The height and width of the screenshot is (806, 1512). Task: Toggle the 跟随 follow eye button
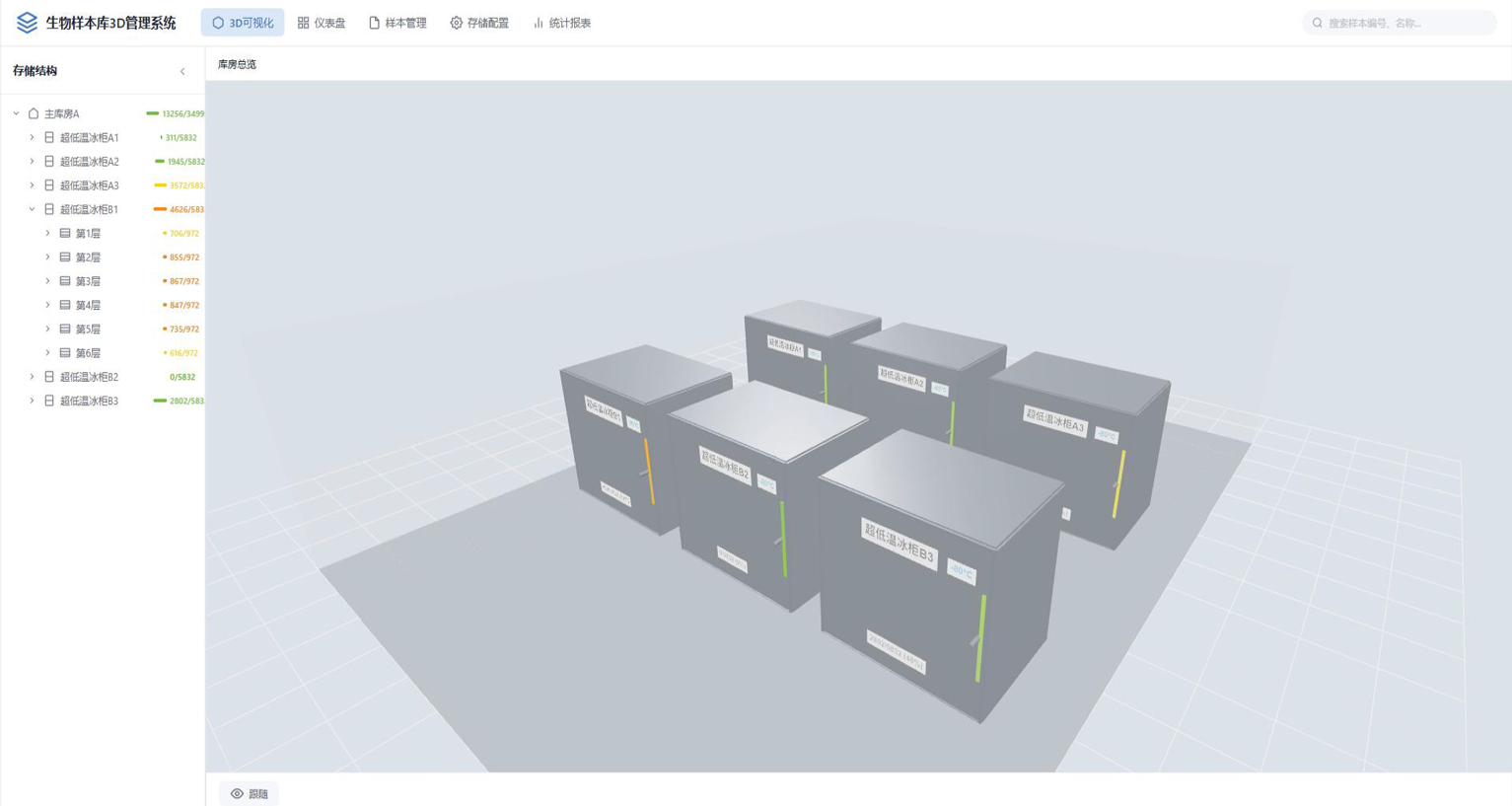coord(250,793)
